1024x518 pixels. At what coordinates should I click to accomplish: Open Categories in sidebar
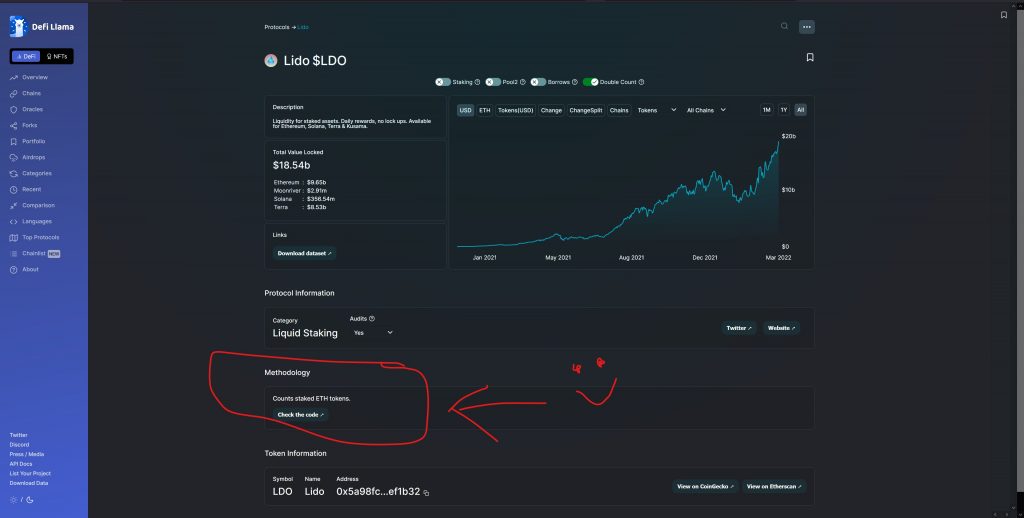point(31,173)
